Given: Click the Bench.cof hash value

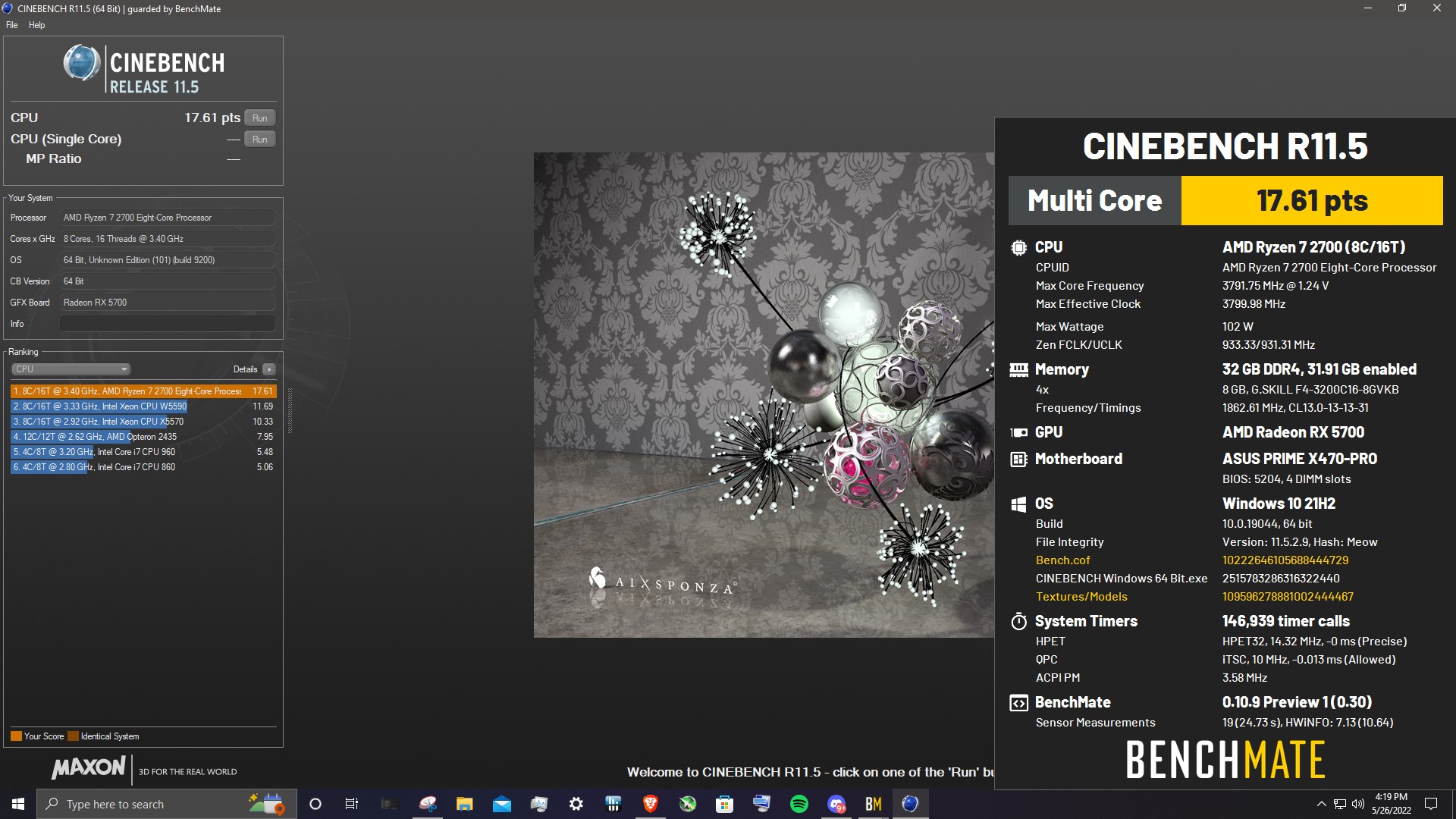Looking at the screenshot, I should point(1285,560).
